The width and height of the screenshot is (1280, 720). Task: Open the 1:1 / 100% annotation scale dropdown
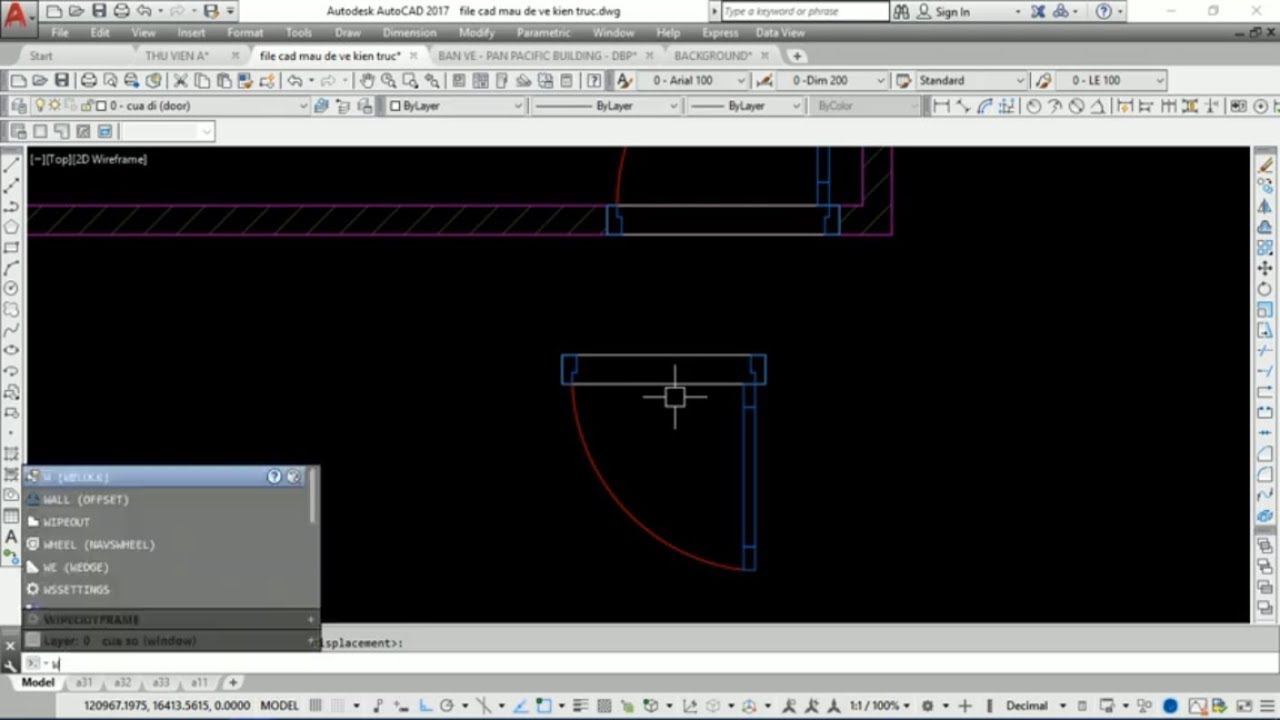(x=880, y=706)
